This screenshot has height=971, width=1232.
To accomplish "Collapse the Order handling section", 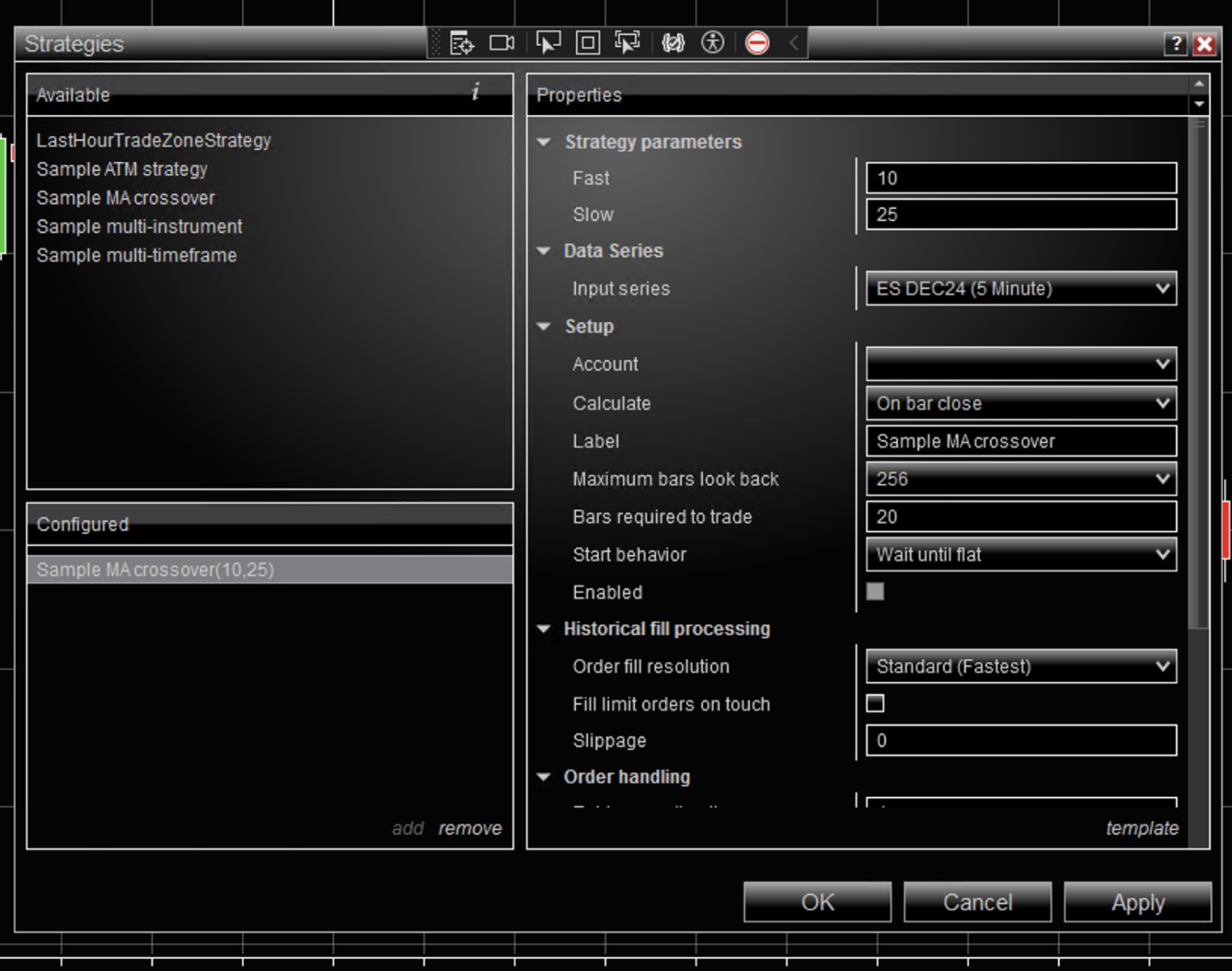I will [544, 777].
